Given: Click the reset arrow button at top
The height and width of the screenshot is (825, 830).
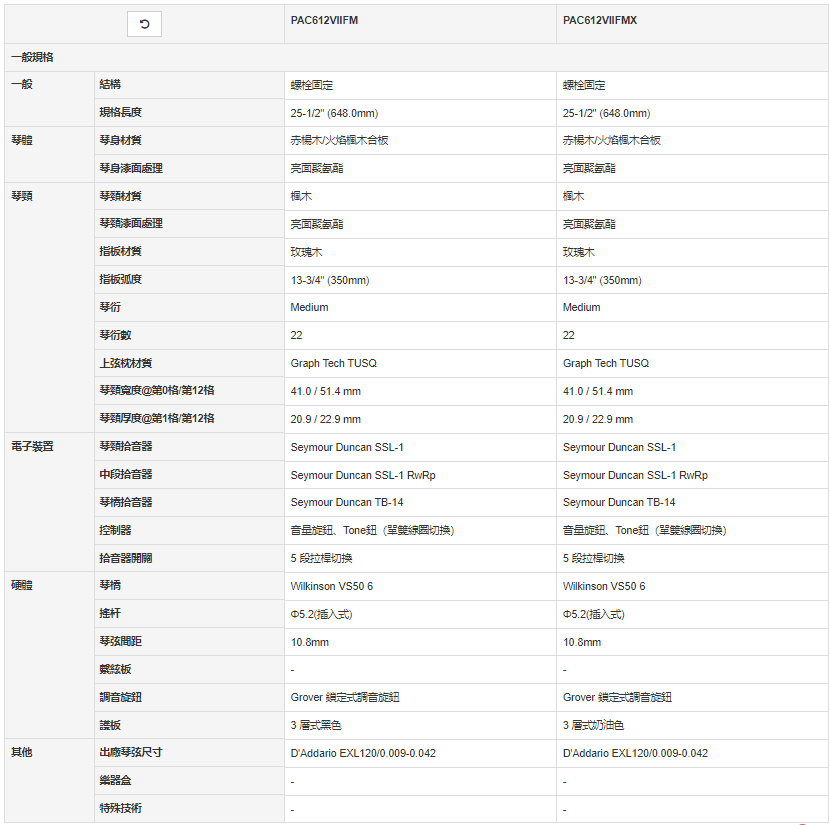Looking at the screenshot, I should click(144, 24).
